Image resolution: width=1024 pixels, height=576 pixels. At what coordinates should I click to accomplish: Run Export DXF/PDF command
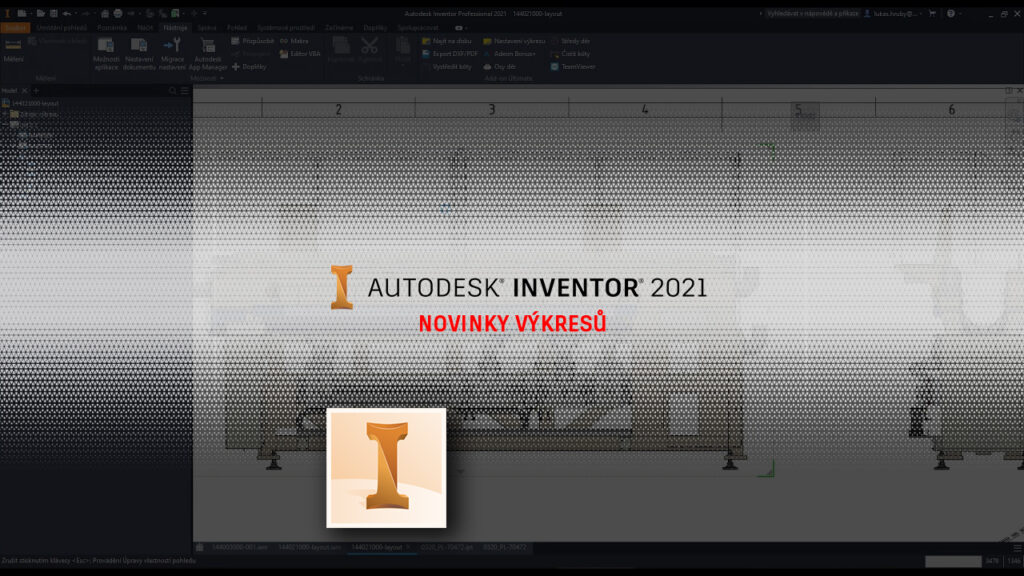[450, 54]
